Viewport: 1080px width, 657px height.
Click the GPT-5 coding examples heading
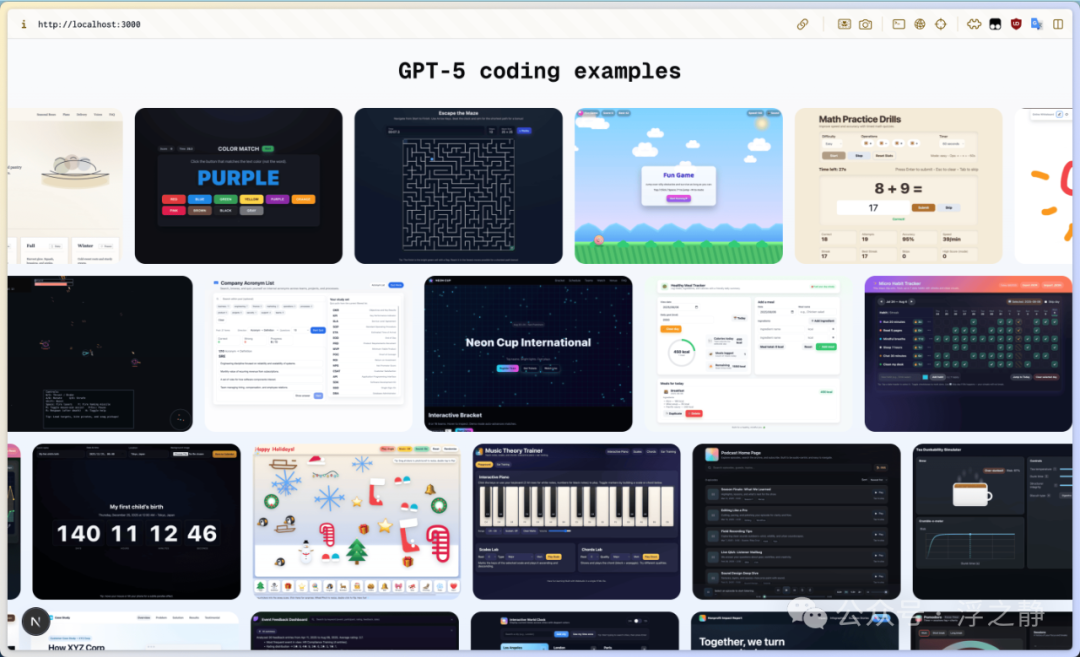pyautogui.click(x=539, y=71)
